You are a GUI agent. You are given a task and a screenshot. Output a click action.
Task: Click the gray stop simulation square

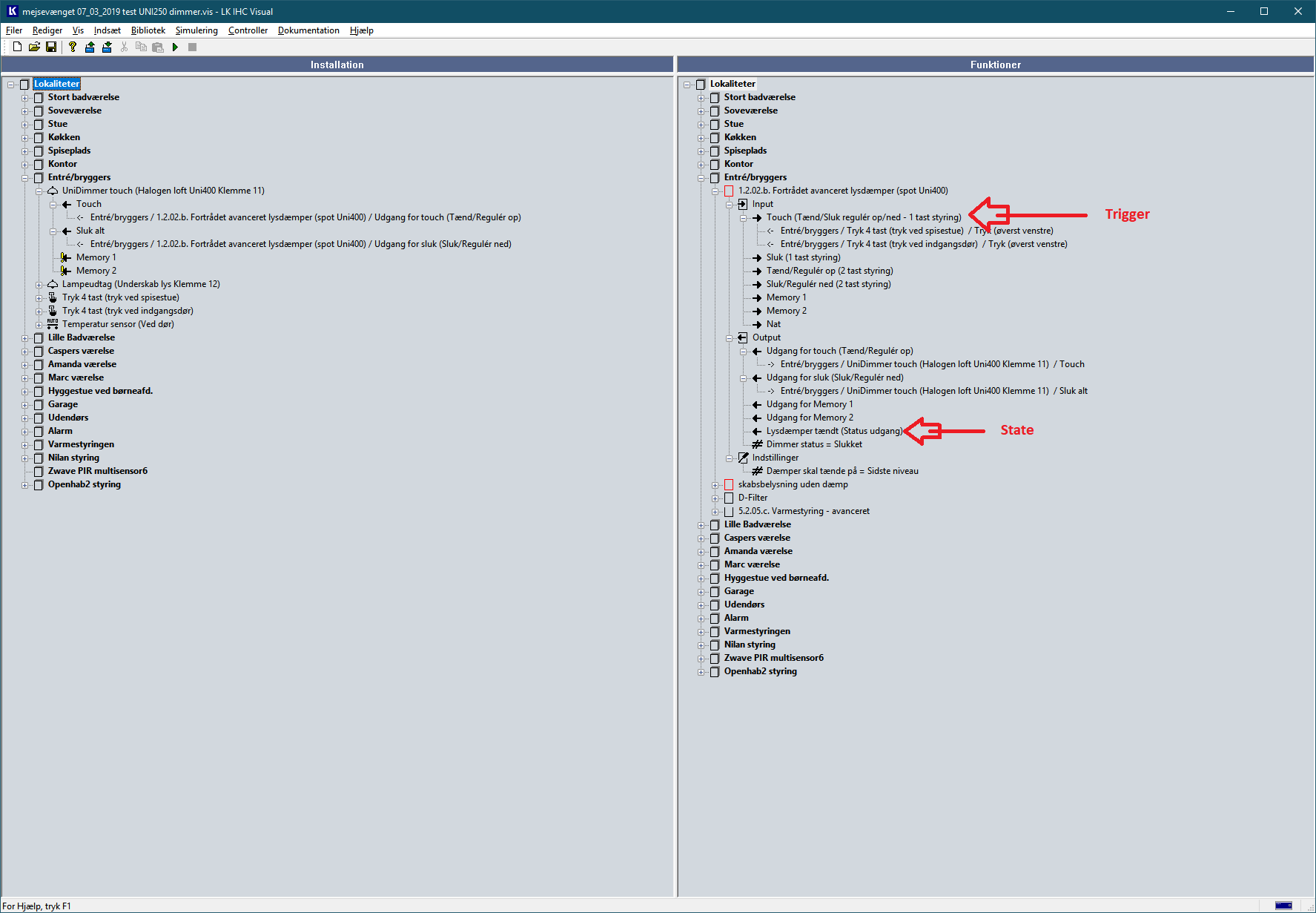click(x=192, y=47)
